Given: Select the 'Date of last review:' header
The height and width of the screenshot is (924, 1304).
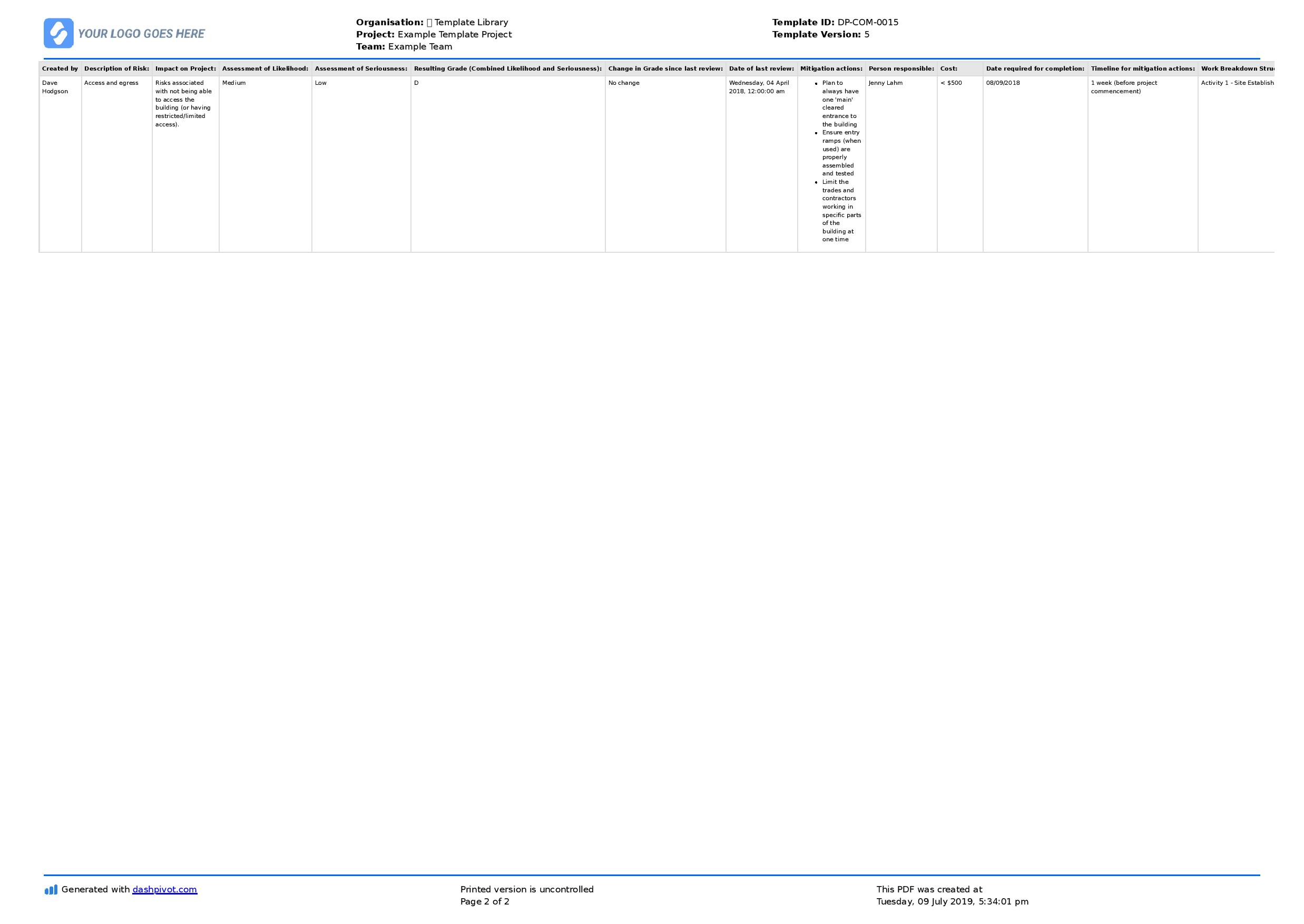Looking at the screenshot, I should [762, 69].
